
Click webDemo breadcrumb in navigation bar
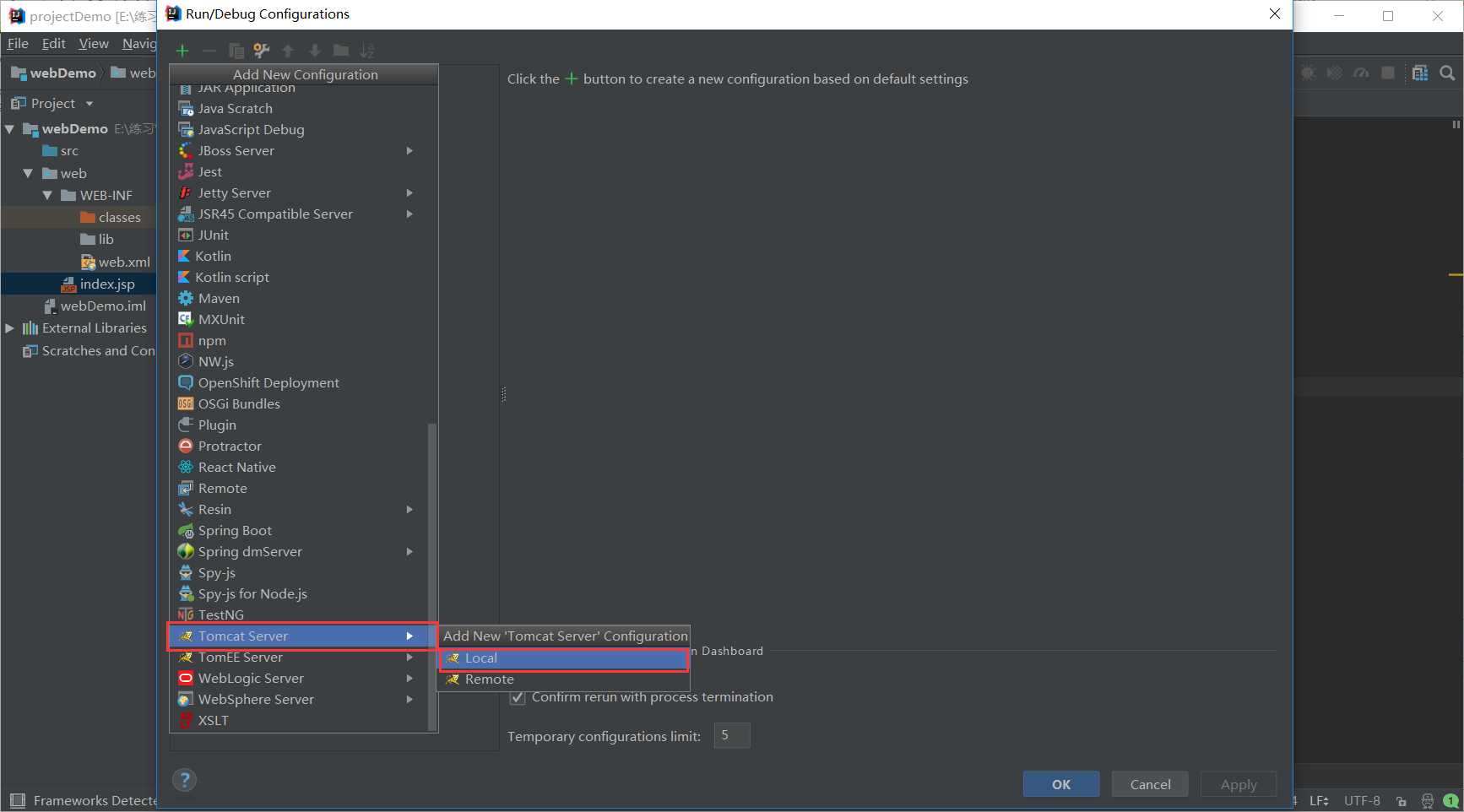click(x=54, y=73)
